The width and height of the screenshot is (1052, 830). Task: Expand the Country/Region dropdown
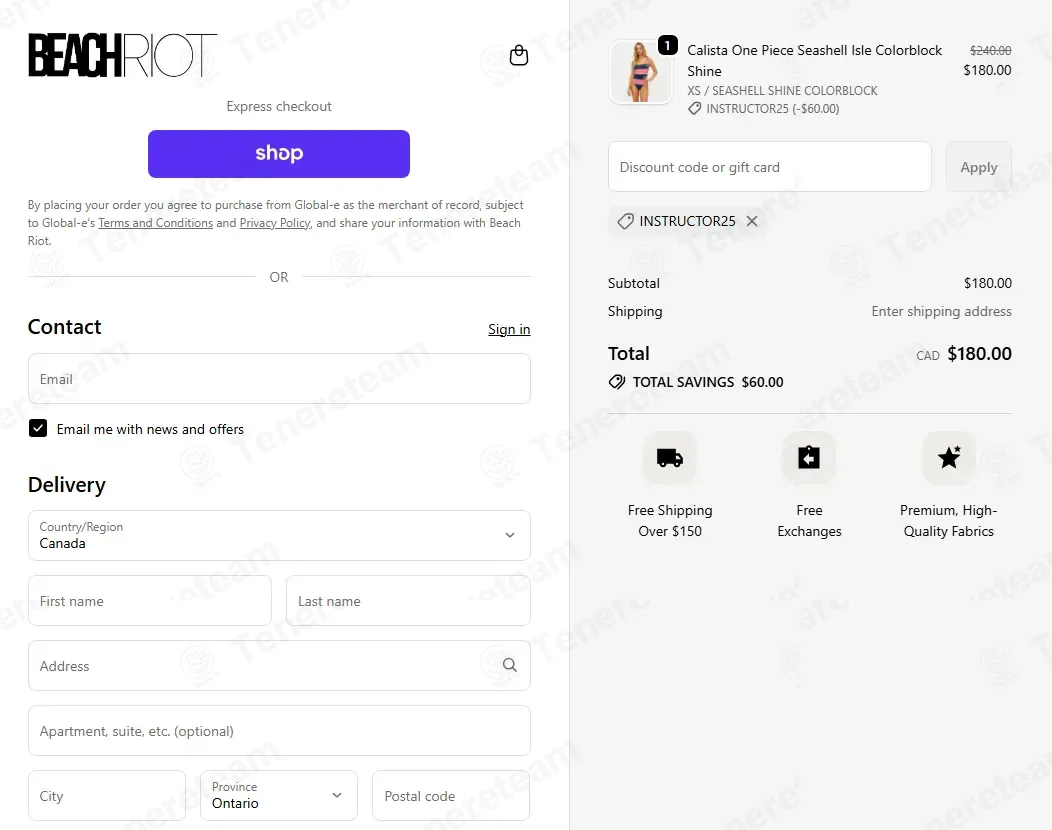point(279,535)
